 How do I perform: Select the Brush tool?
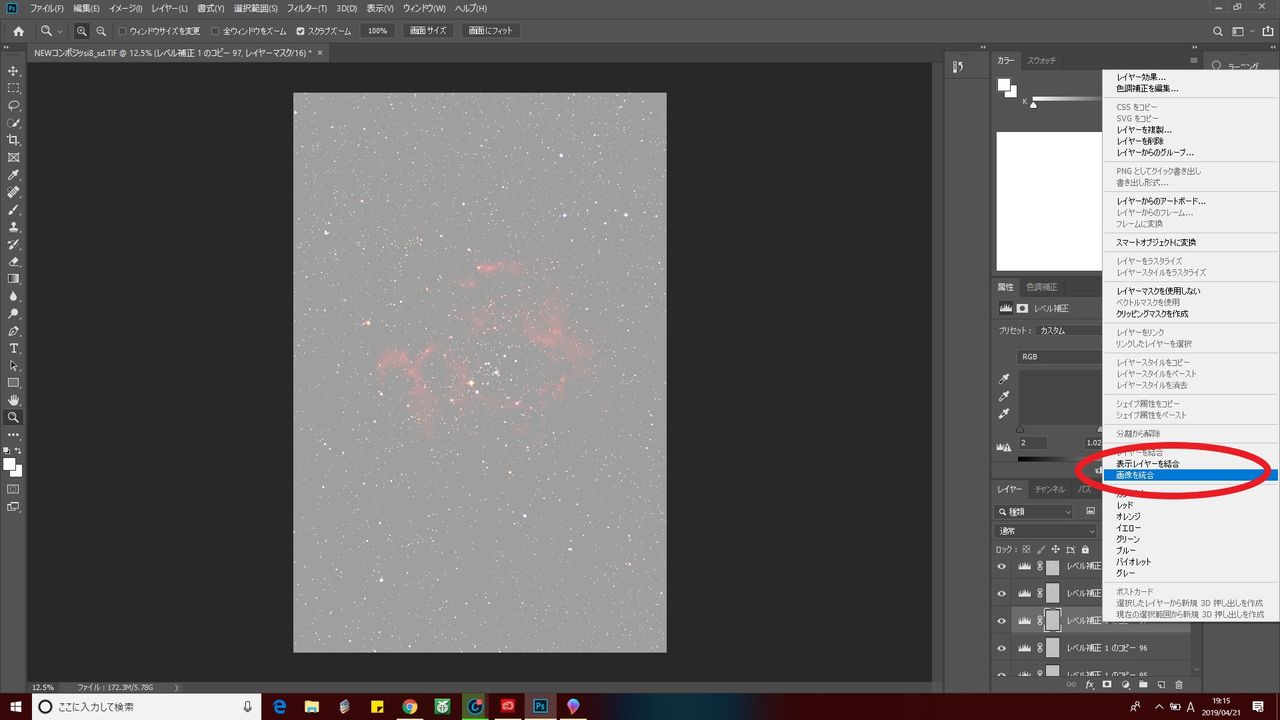point(14,210)
